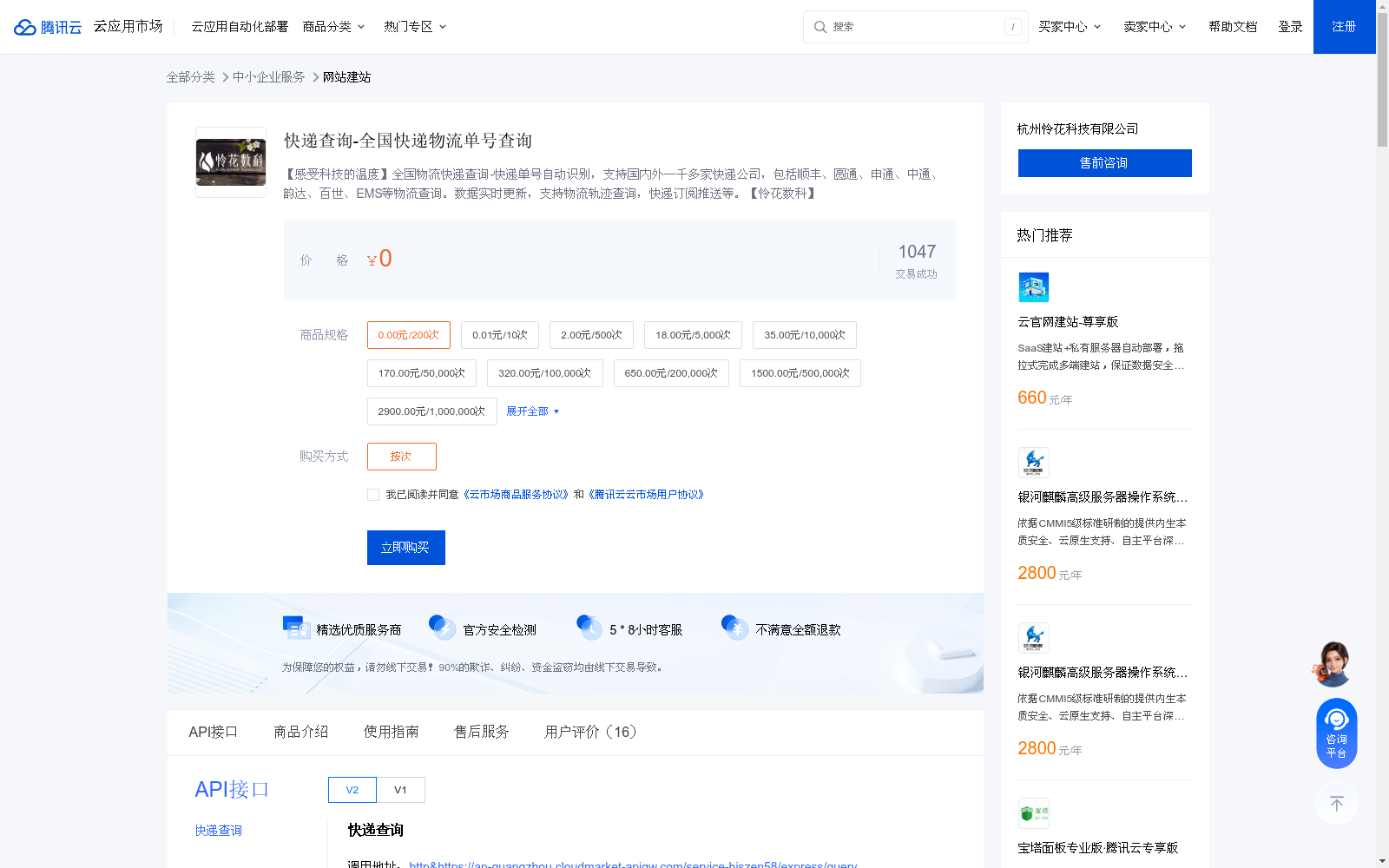Click the back-to-top arrow icon
The width and height of the screenshot is (1389, 868).
tap(1337, 803)
